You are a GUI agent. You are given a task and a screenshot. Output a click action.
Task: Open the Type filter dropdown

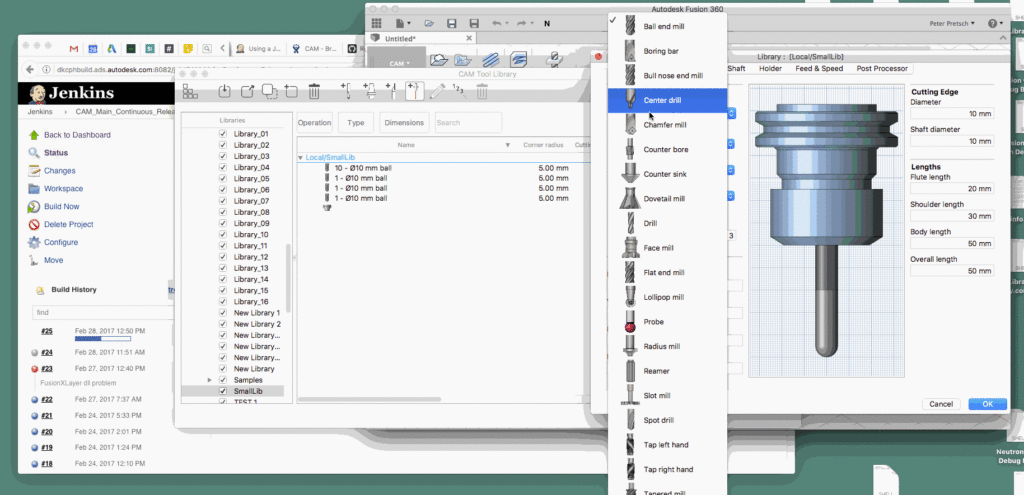[x=356, y=122]
